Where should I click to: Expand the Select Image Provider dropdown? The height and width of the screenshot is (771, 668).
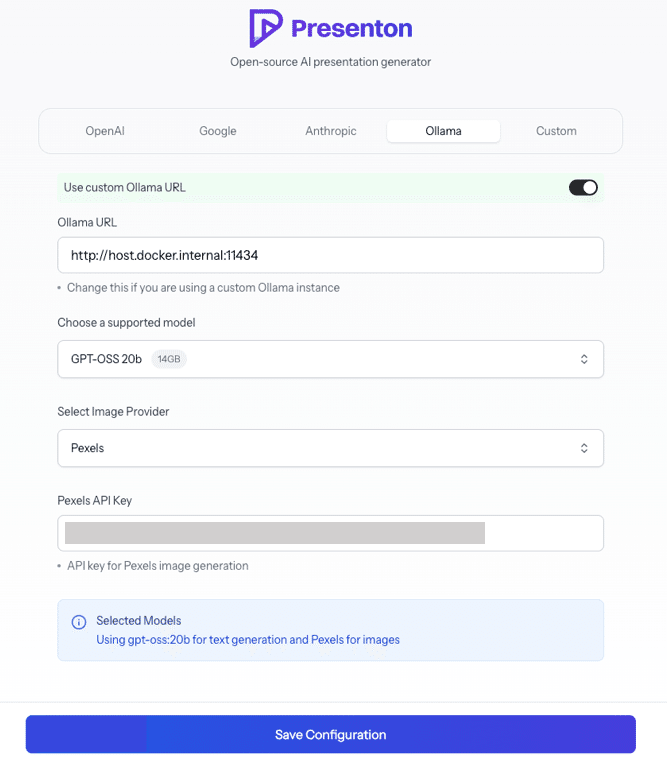click(x=330, y=448)
